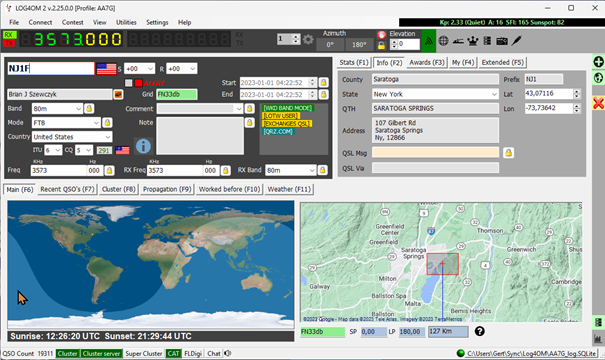Switch to Awards (F3) tab

pos(427,63)
